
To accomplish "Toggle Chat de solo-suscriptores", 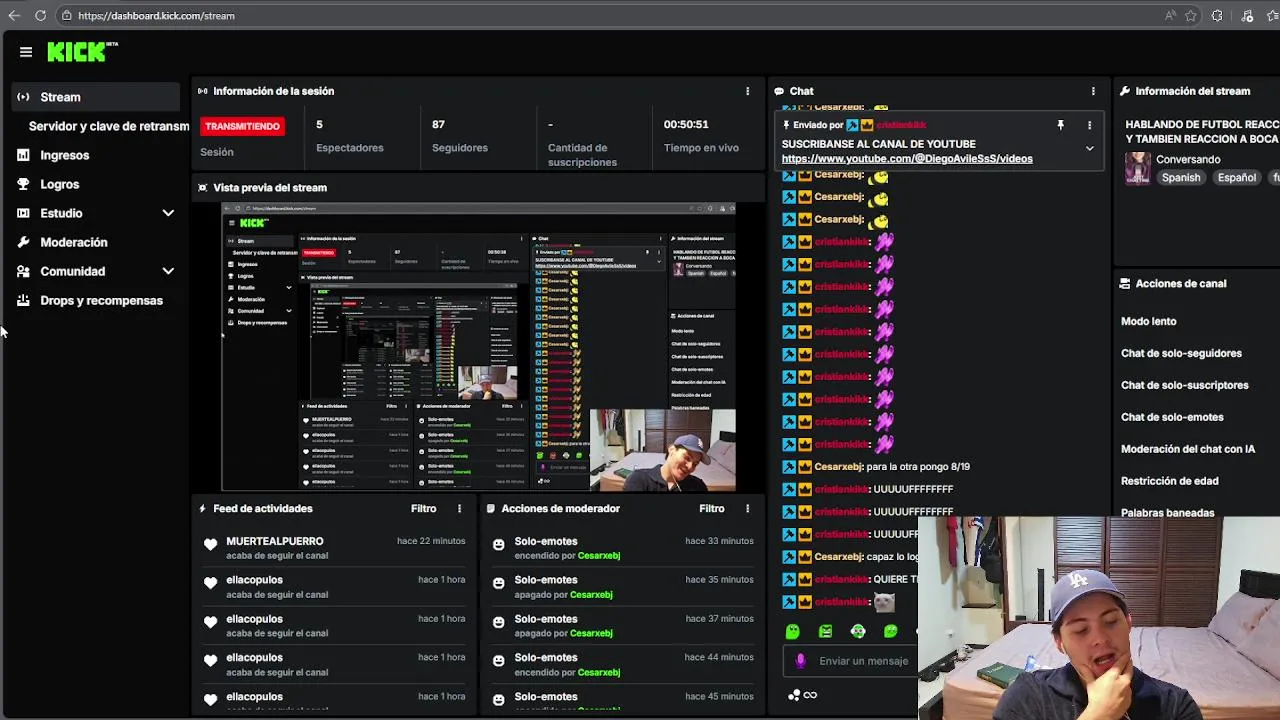I will point(1184,385).
